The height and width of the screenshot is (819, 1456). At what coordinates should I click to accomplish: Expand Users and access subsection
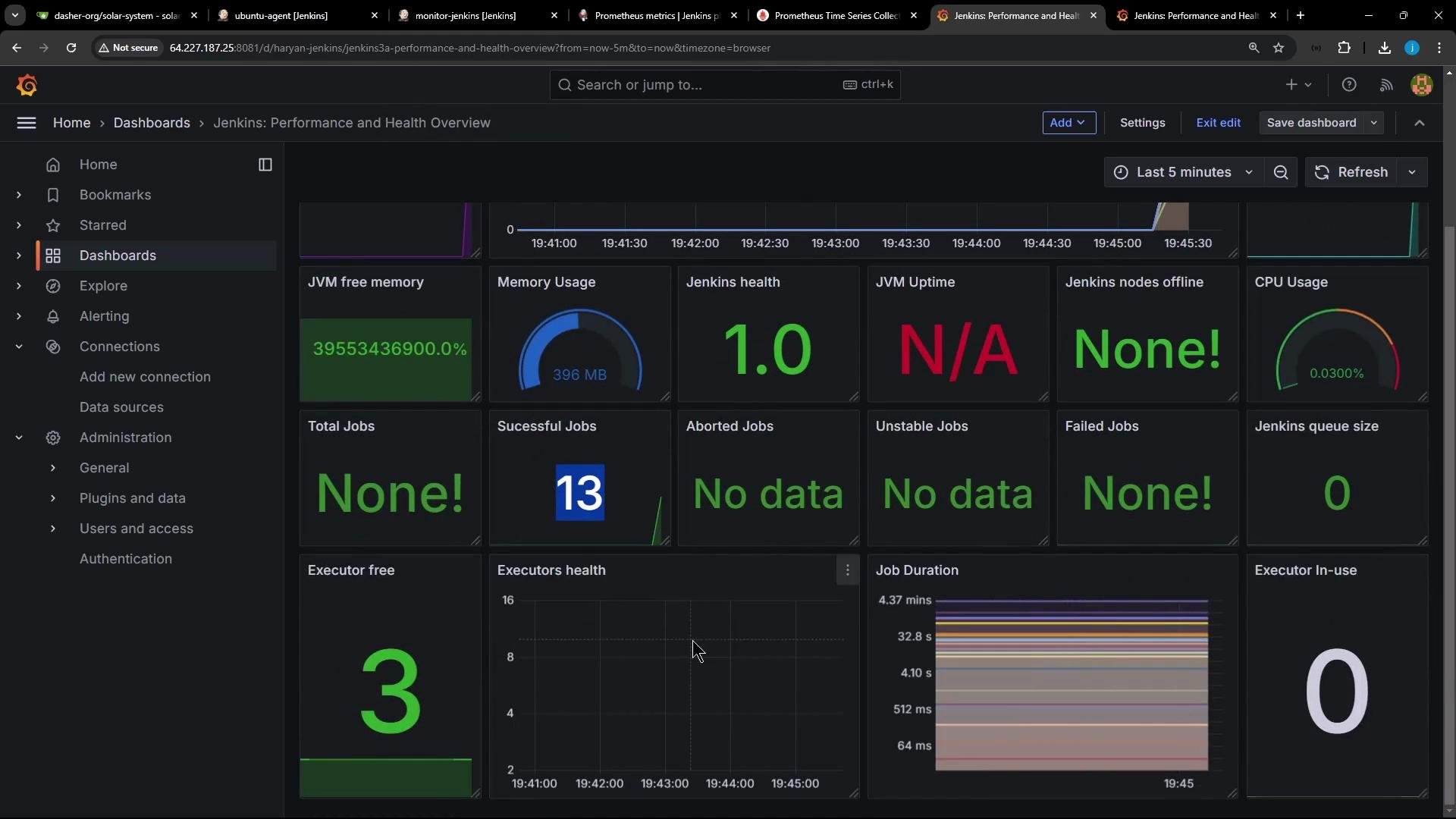click(x=53, y=529)
